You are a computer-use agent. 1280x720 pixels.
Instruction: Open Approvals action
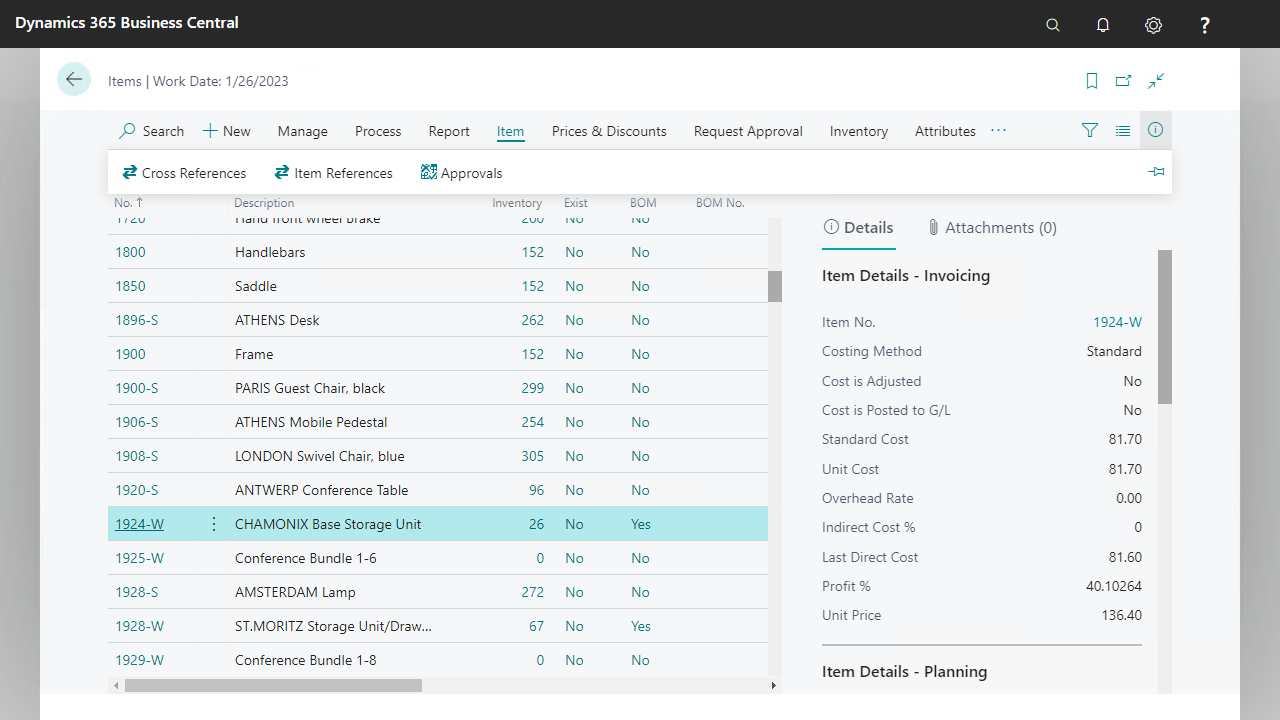coord(461,173)
